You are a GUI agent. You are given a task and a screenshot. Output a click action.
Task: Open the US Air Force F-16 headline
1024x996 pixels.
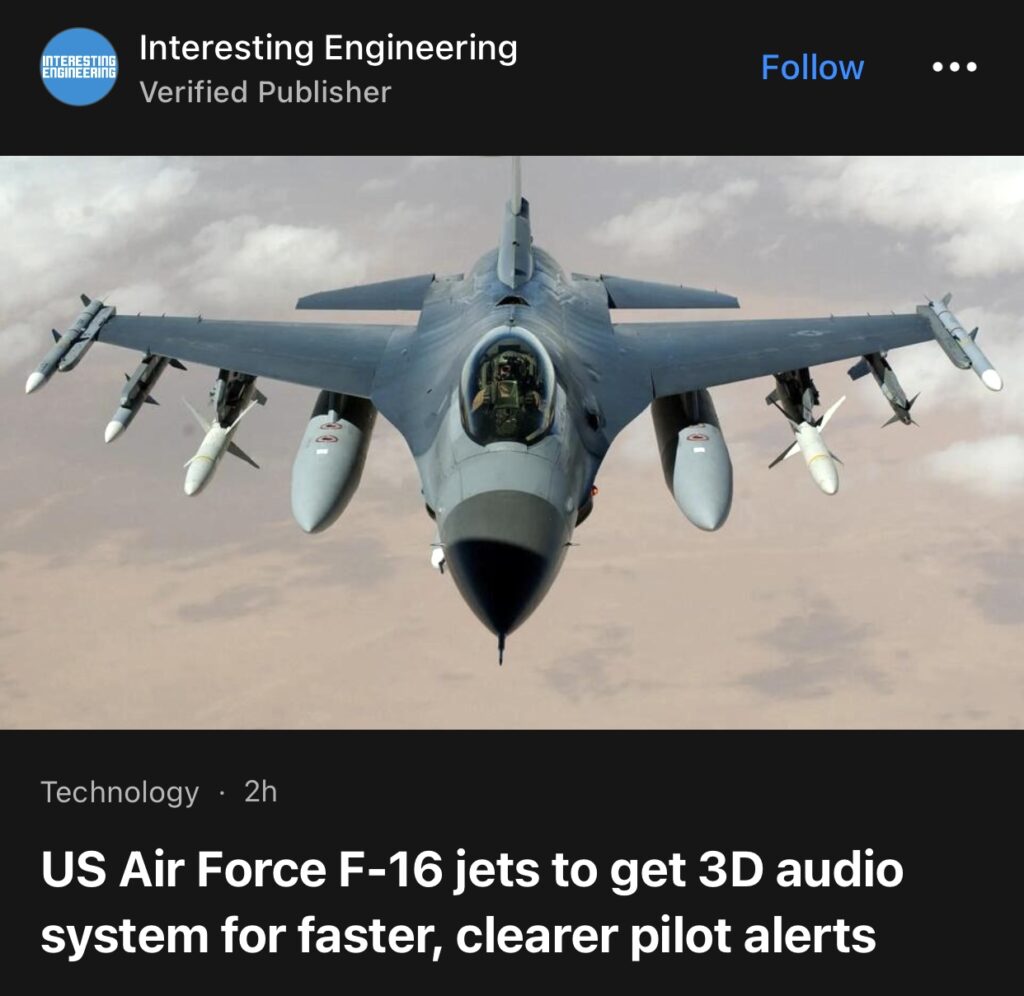pos(472,903)
